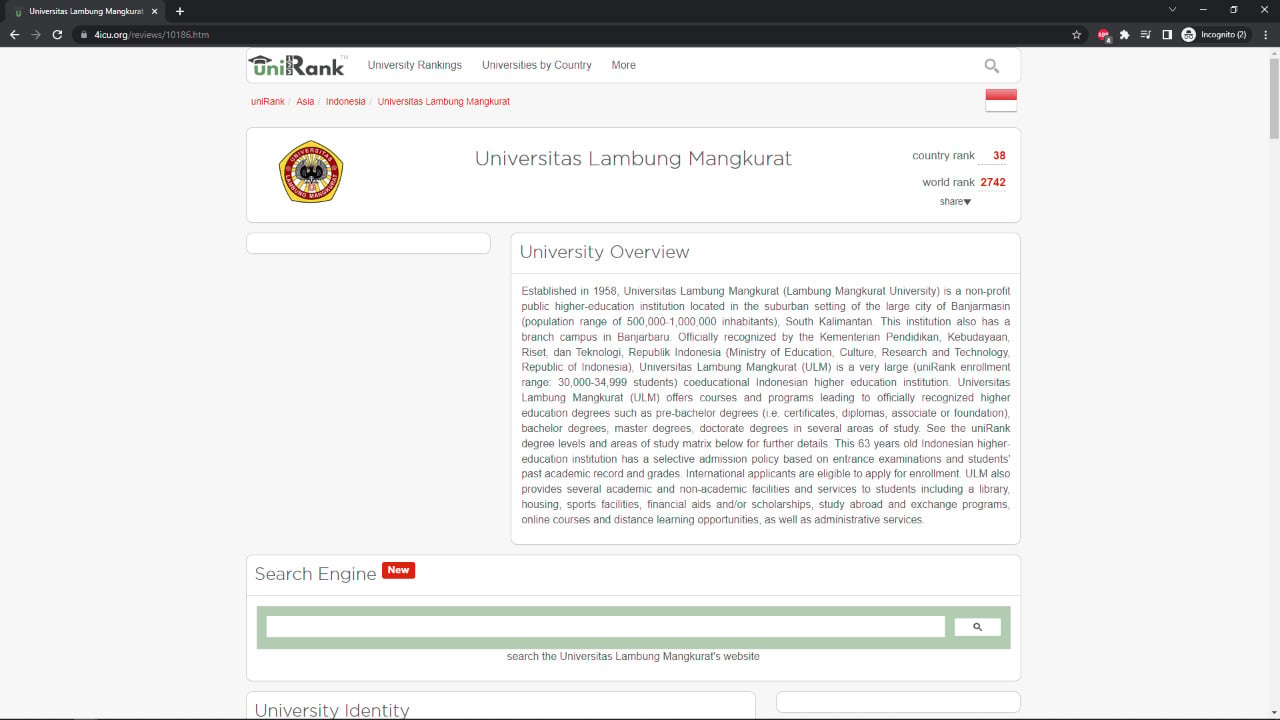Open a new browser tab
Screen dimensions: 1280x720
[180, 11]
